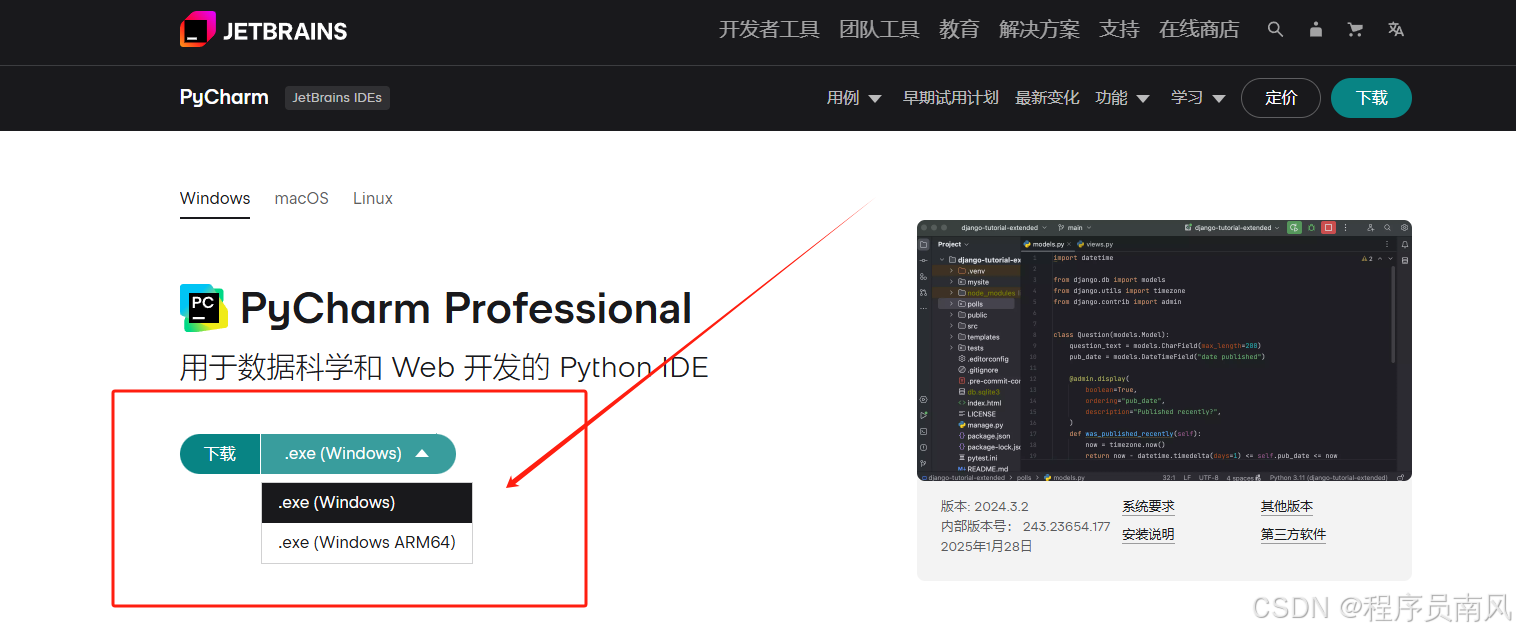Open 支持 menu
1516x634 pixels.
1119,30
